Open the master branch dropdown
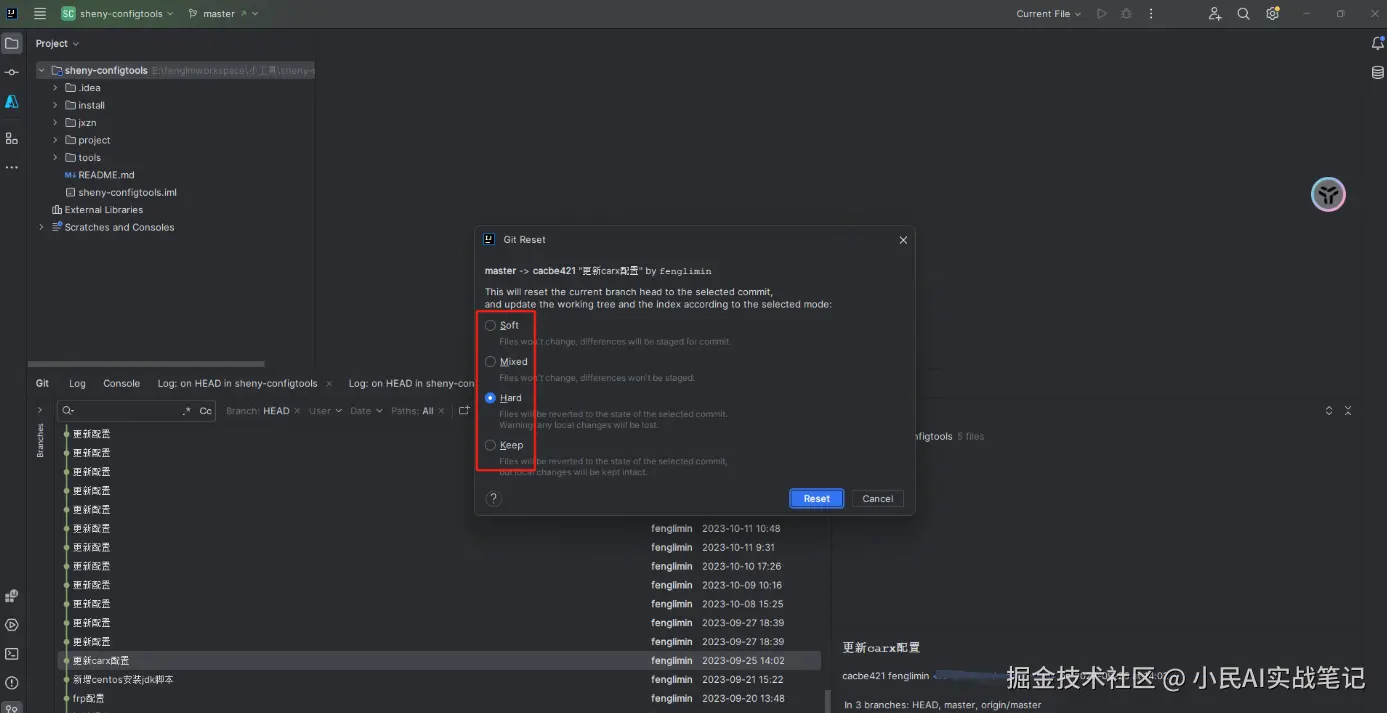This screenshot has height=713, width=1387. (x=223, y=14)
